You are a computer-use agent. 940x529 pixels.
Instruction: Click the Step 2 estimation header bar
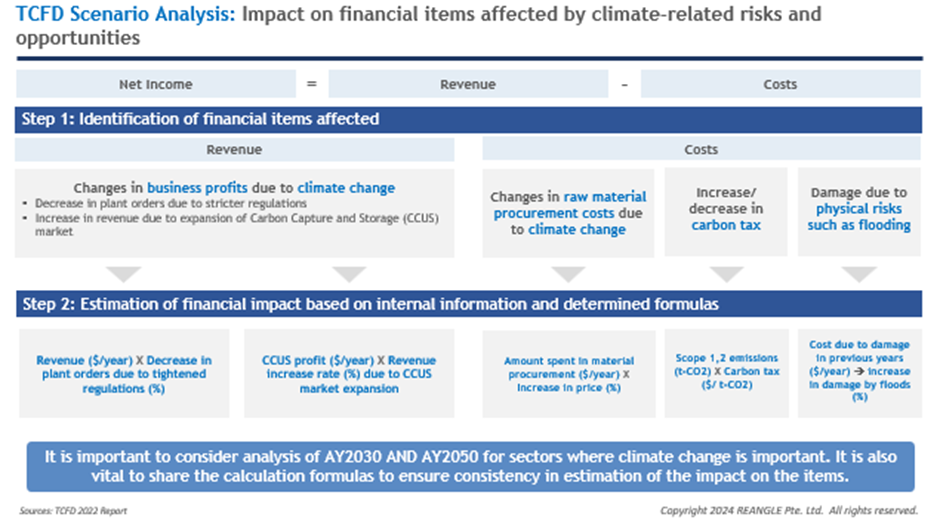(x=469, y=304)
